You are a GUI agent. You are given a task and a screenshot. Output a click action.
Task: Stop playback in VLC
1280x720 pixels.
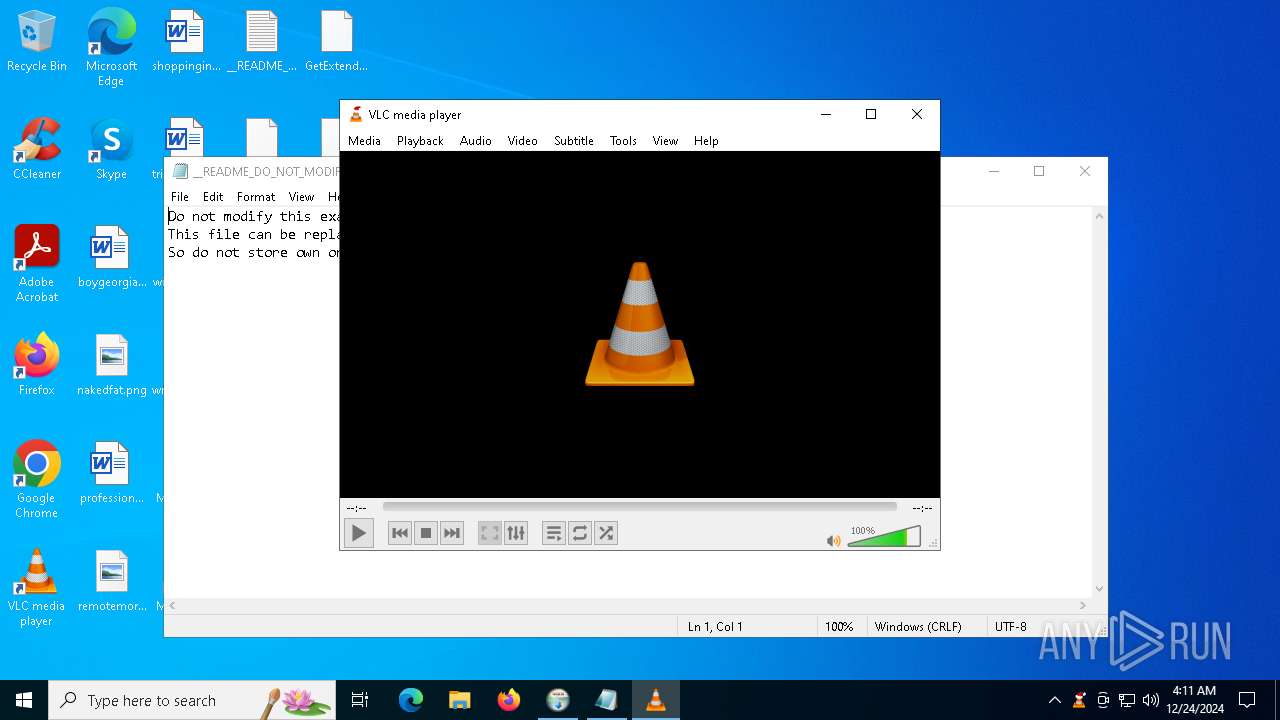pyautogui.click(x=426, y=533)
